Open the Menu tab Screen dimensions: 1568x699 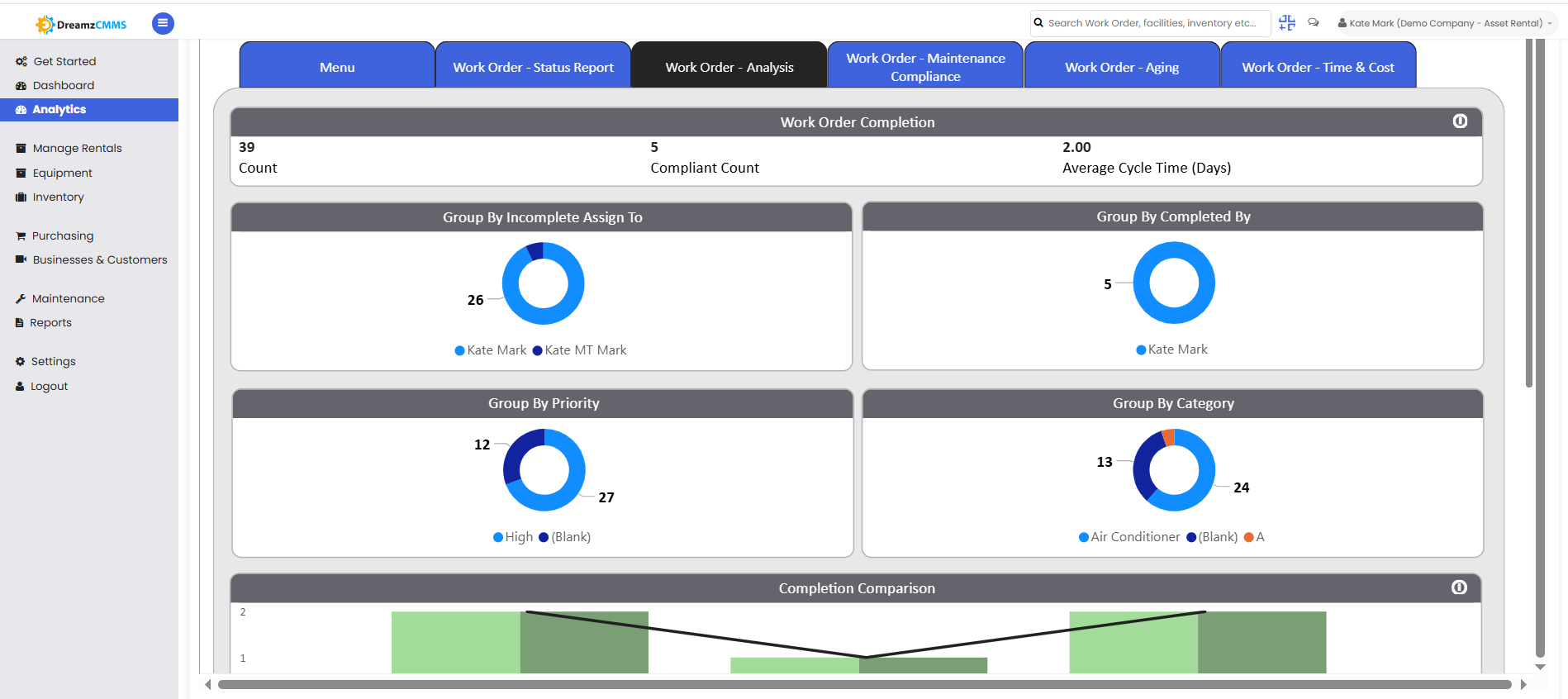[x=337, y=65]
